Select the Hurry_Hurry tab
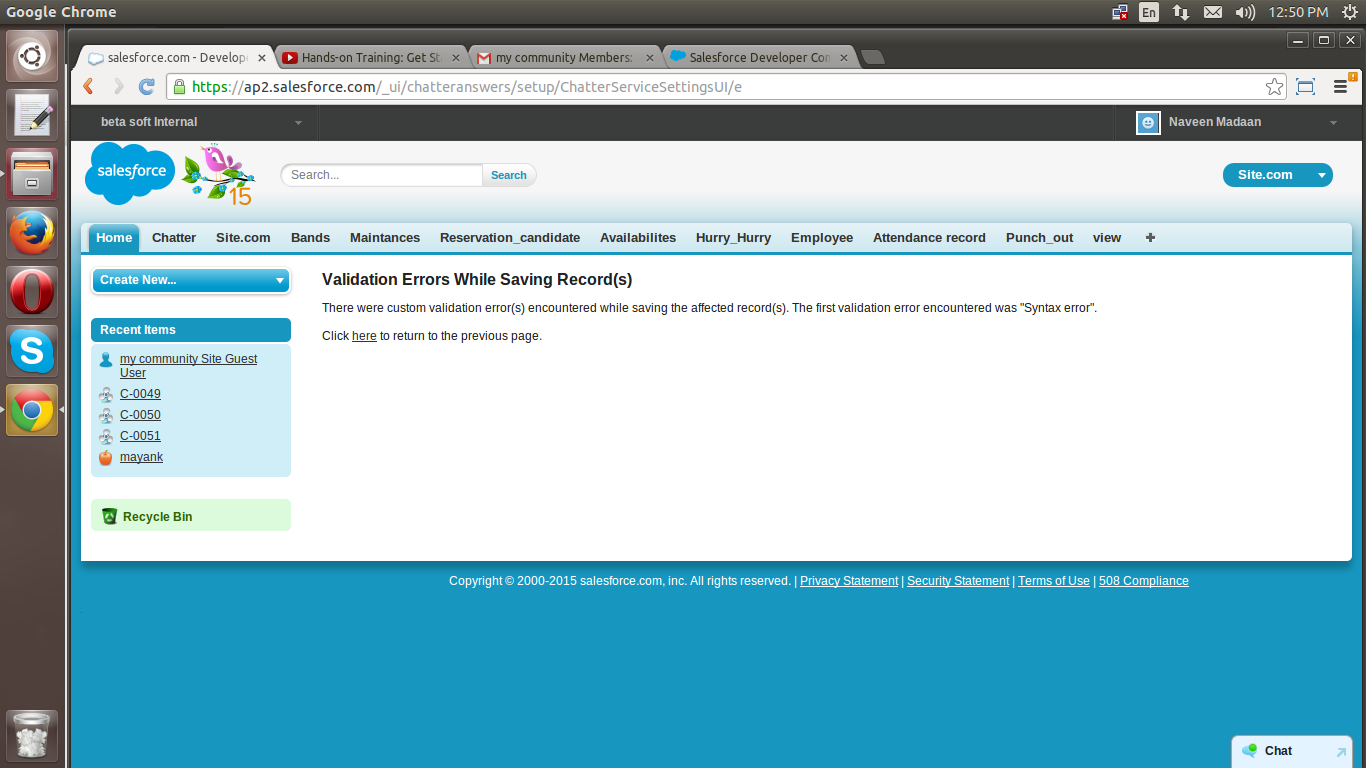The width and height of the screenshot is (1366, 768). click(x=733, y=237)
